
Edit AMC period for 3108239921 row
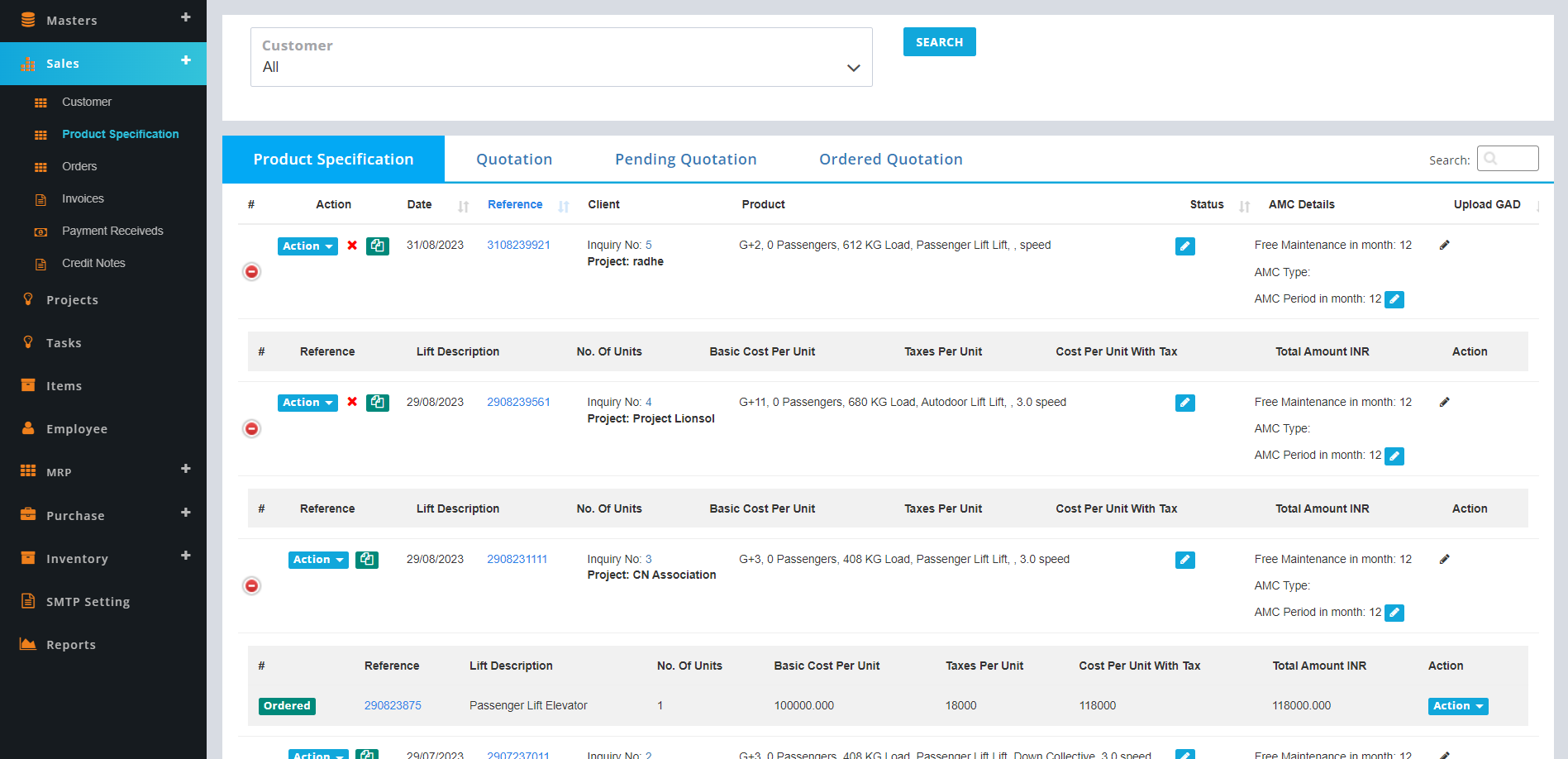coord(1394,299)
